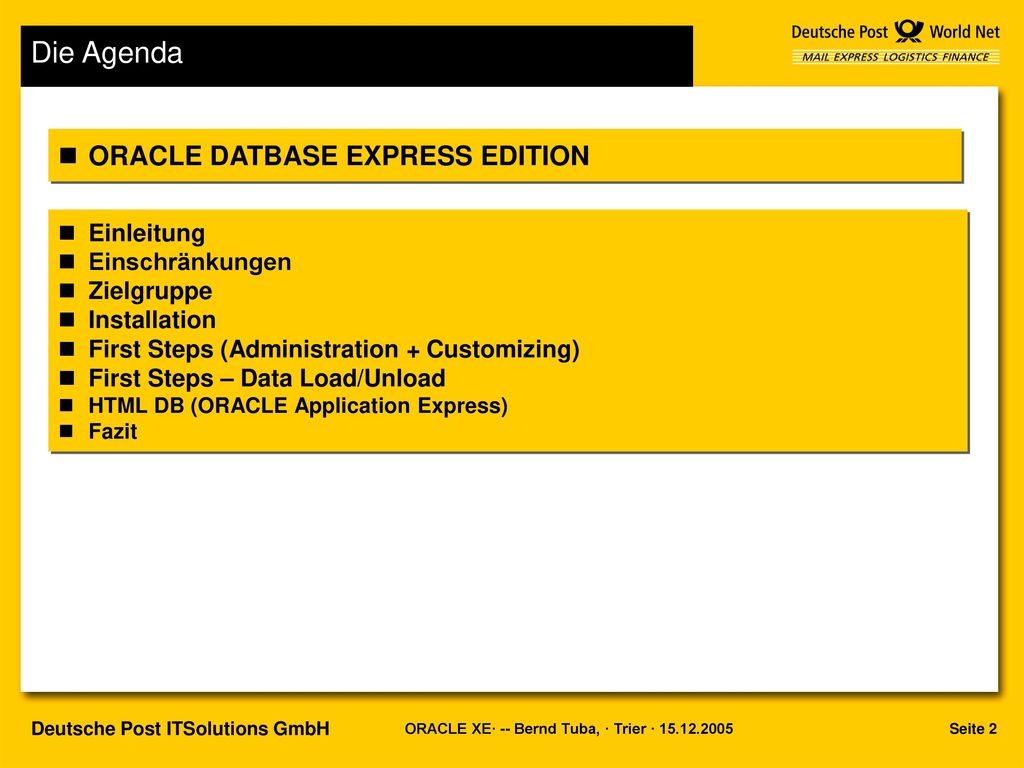1024x768 pixels.
Task: Select the location "Trier" in footer
Action: click(630, 729)
